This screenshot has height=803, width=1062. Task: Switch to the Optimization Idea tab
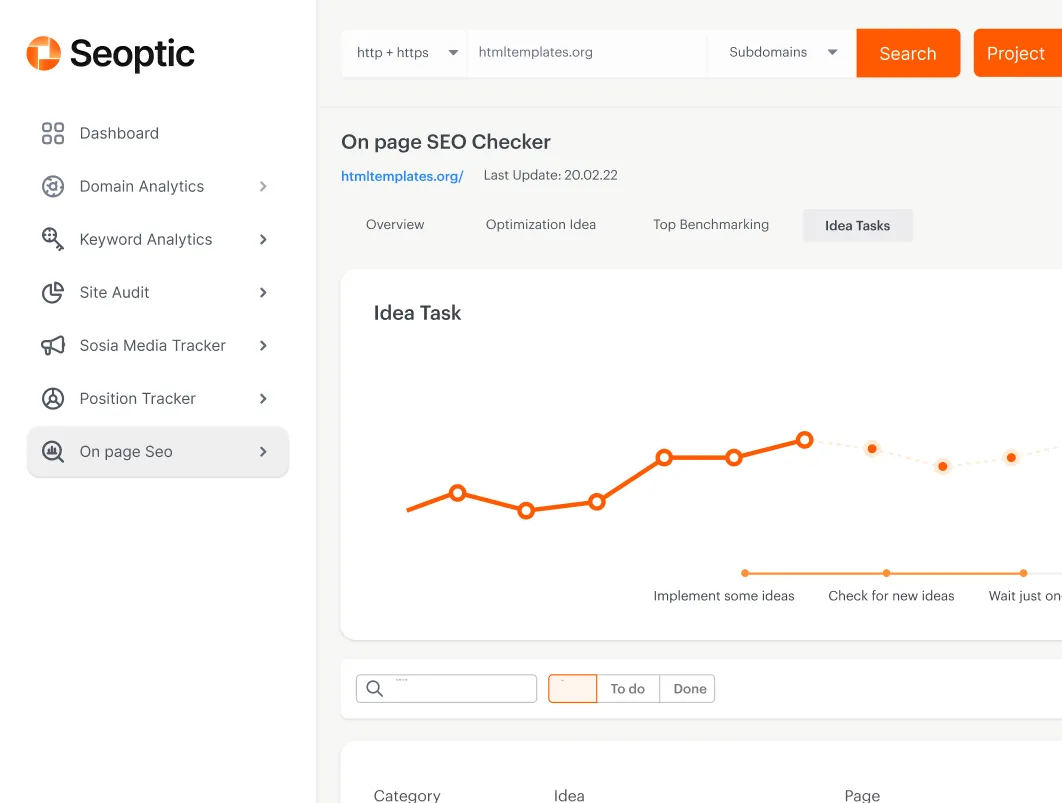tap(540, 225)
